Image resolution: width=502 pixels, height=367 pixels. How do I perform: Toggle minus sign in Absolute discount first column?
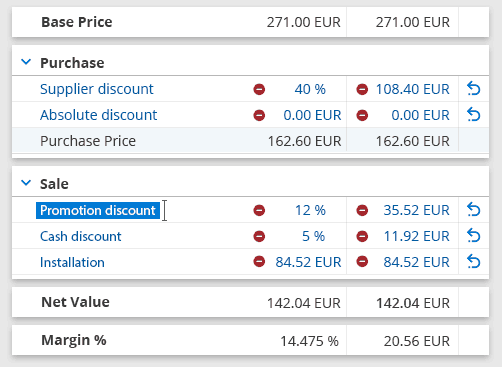tap(259, 115)
